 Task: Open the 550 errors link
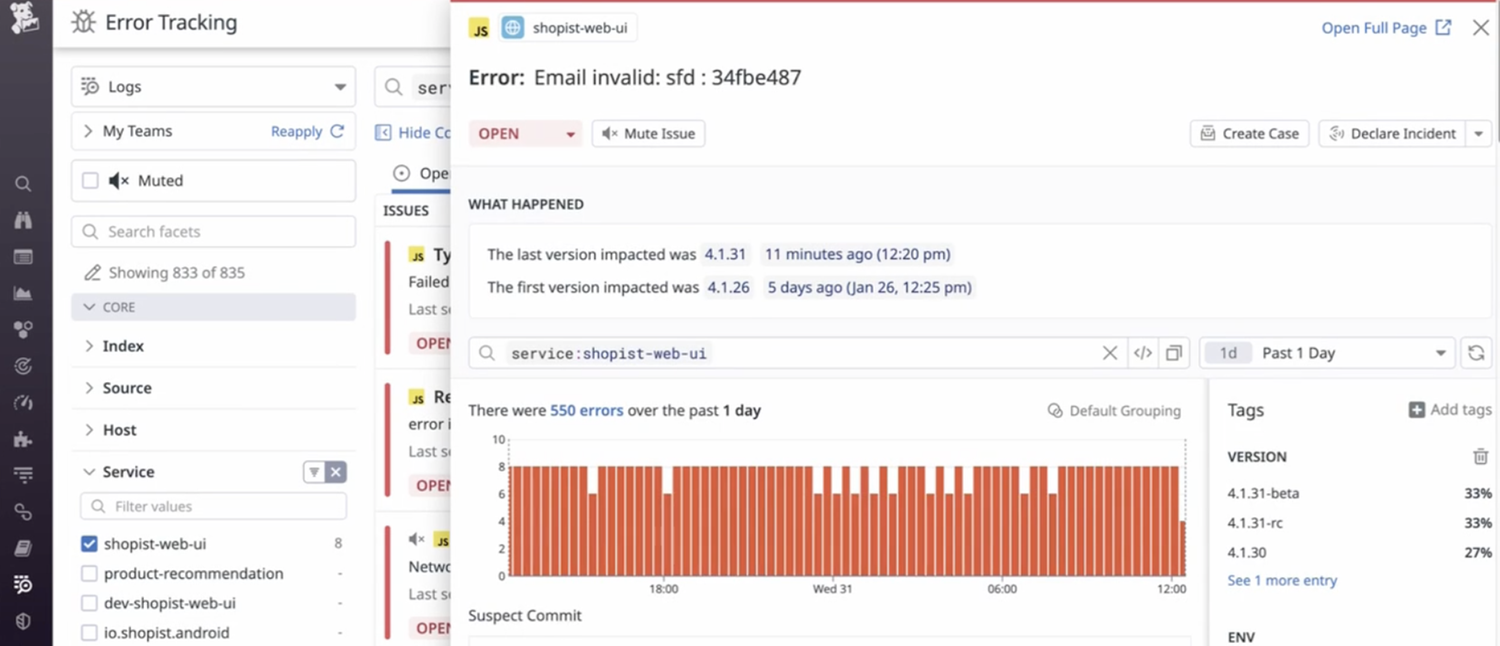click(587, 410)
